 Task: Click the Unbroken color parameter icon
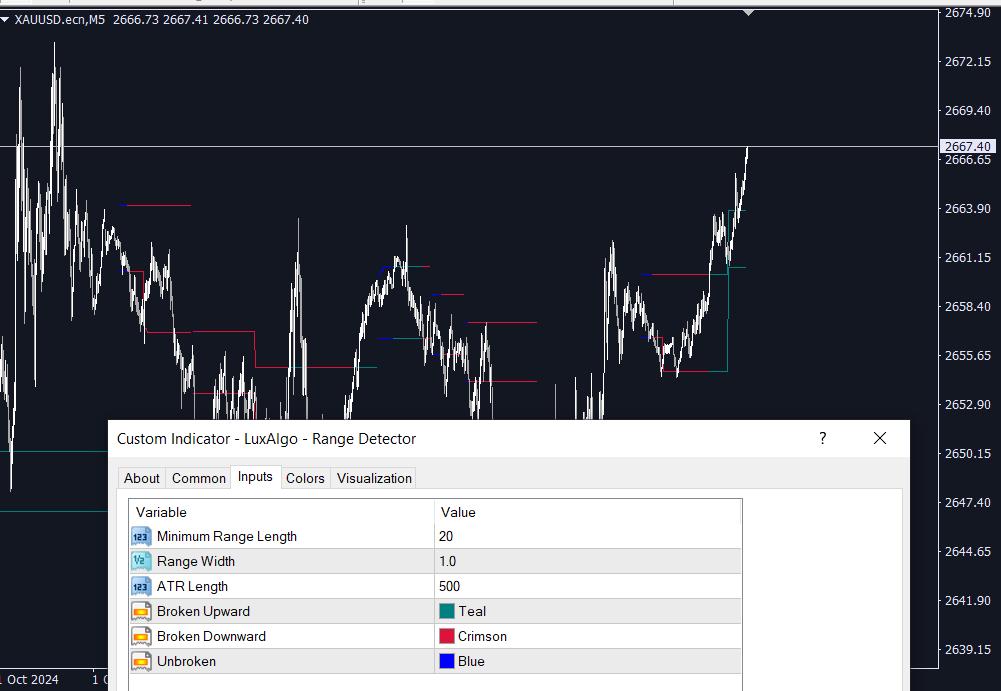[141, 661]
